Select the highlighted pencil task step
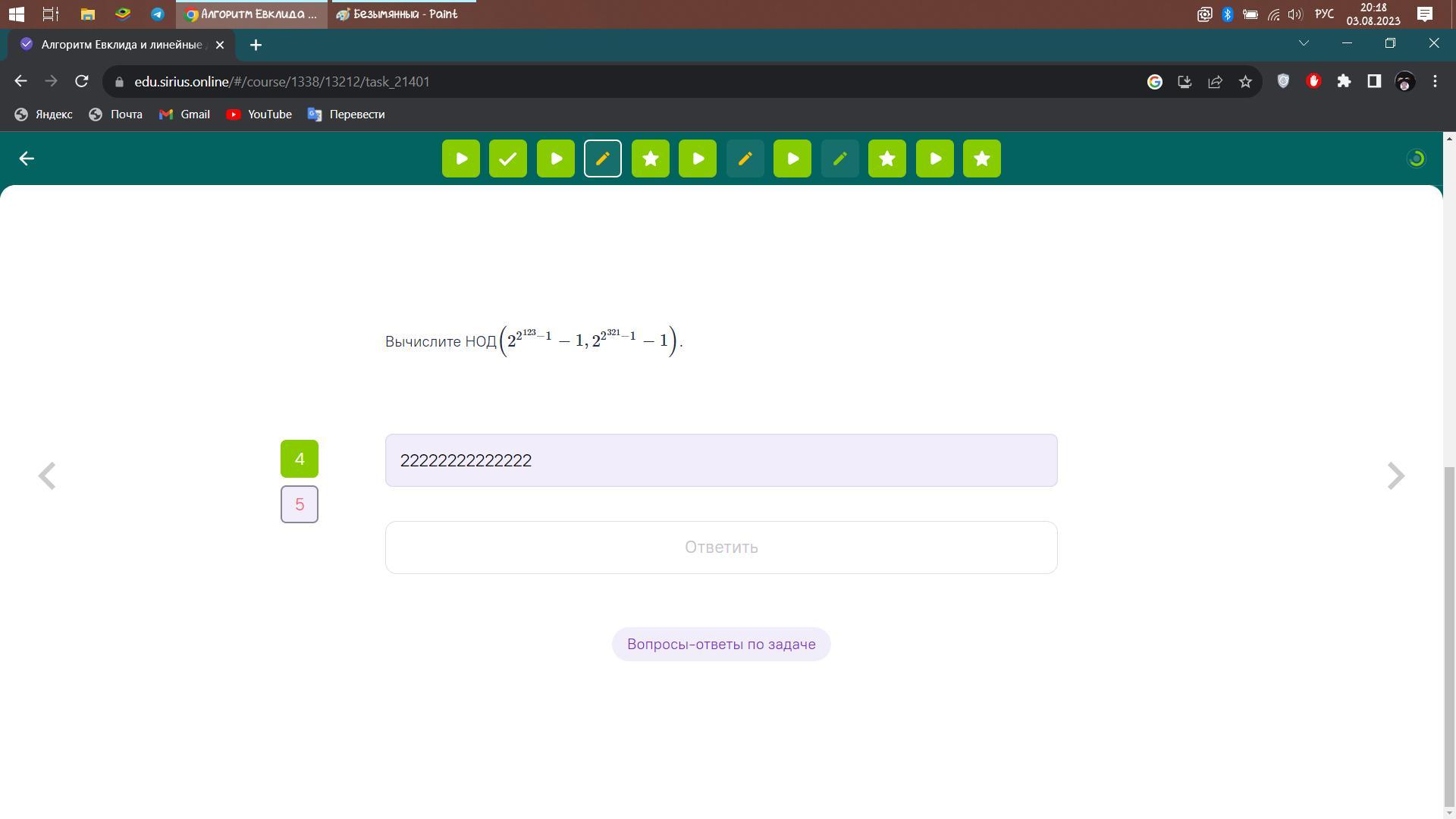This screenshot has height=819, width=1456. click(603, 158)
